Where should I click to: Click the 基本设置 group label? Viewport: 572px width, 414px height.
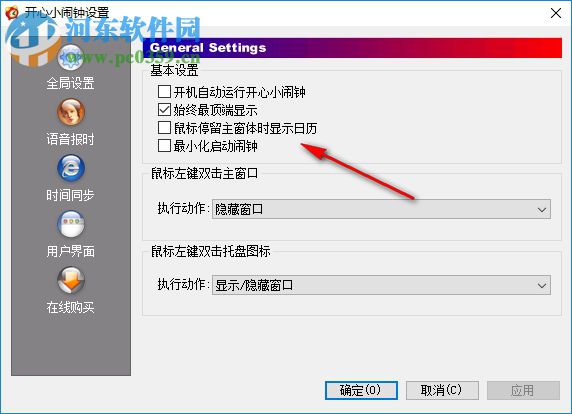coord(174,70)
